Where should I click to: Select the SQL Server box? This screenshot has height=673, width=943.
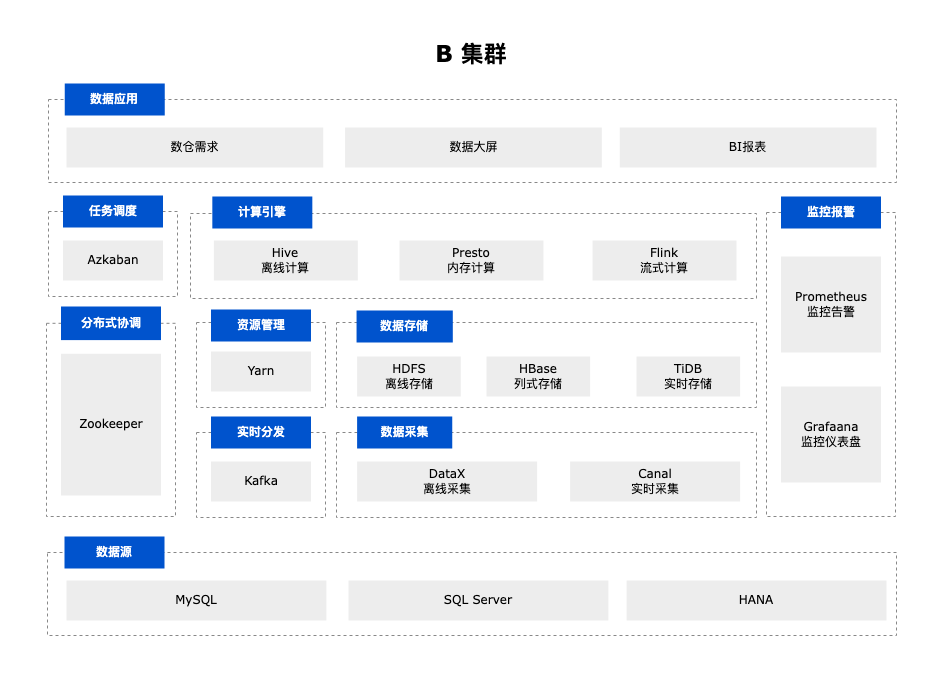[x=478, y=600]
